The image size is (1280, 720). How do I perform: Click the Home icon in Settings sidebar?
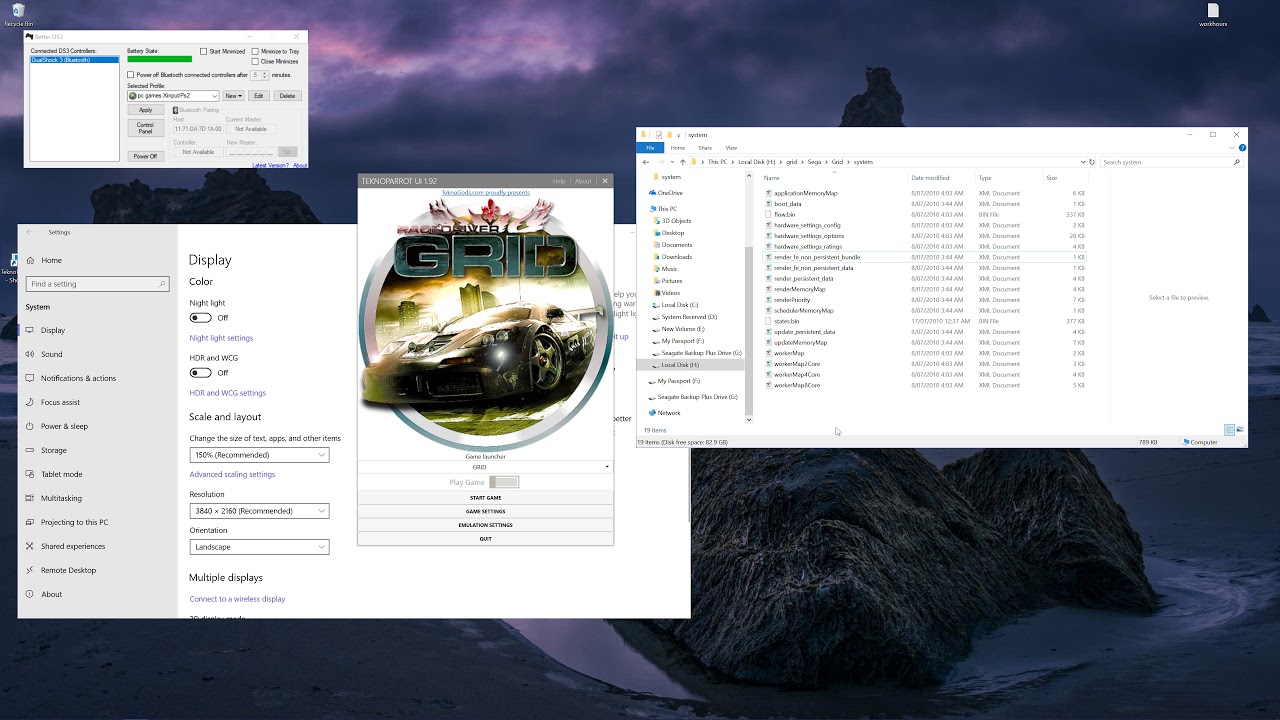click(x=30, y=260)
